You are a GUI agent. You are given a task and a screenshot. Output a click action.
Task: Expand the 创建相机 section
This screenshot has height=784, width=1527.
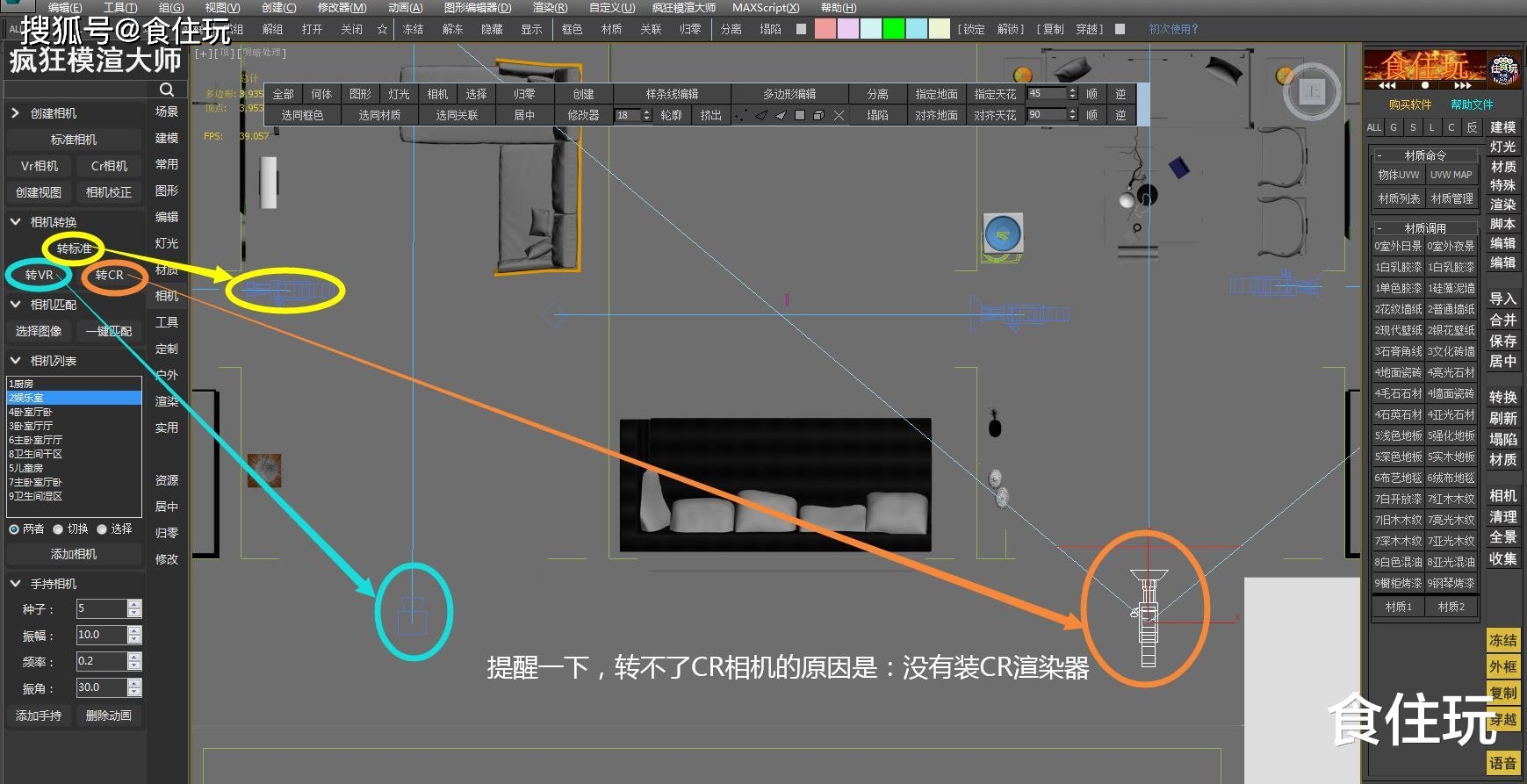[x=15, y=113]
